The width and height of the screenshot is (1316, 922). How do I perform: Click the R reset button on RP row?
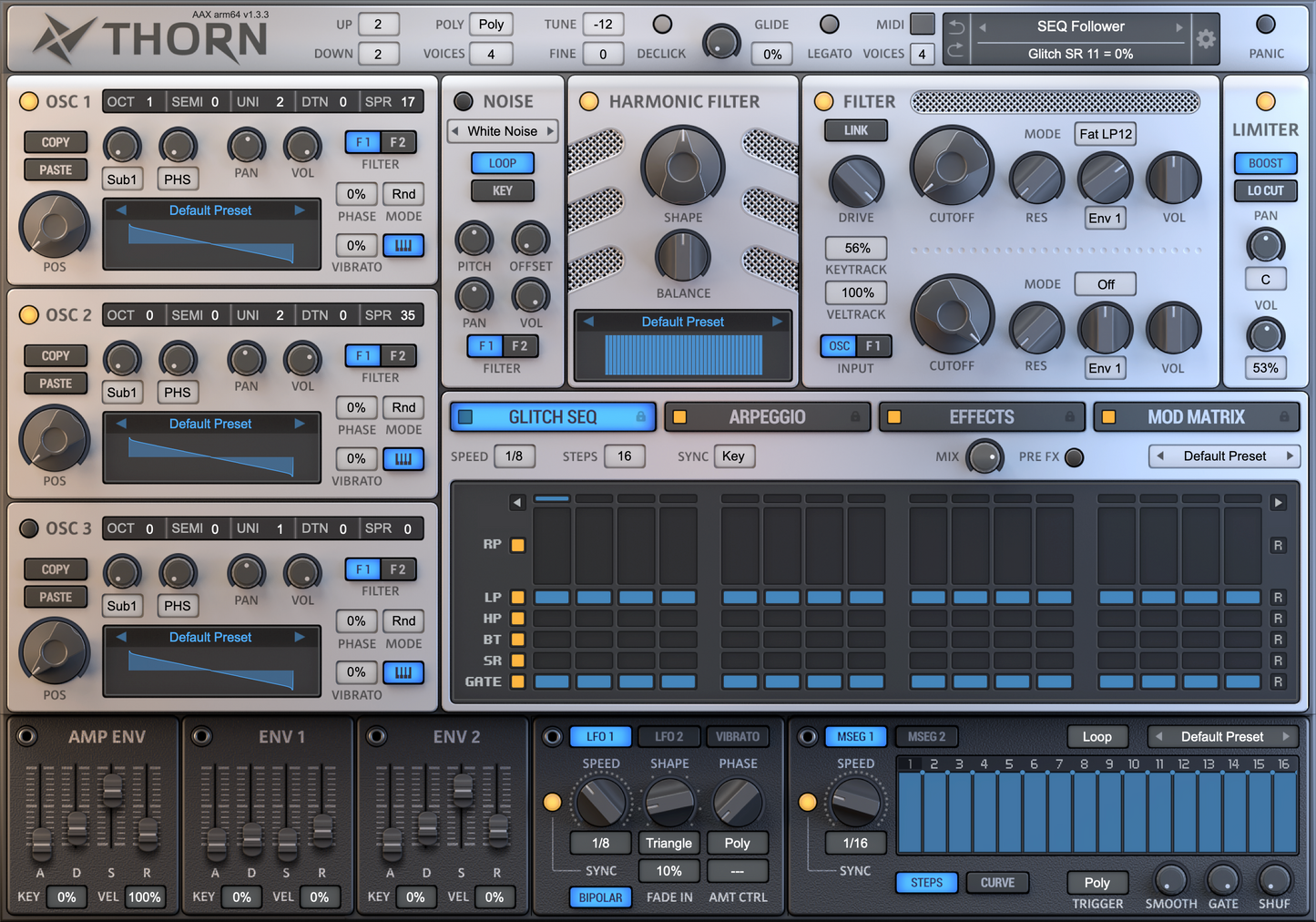tap(1278, 546)
